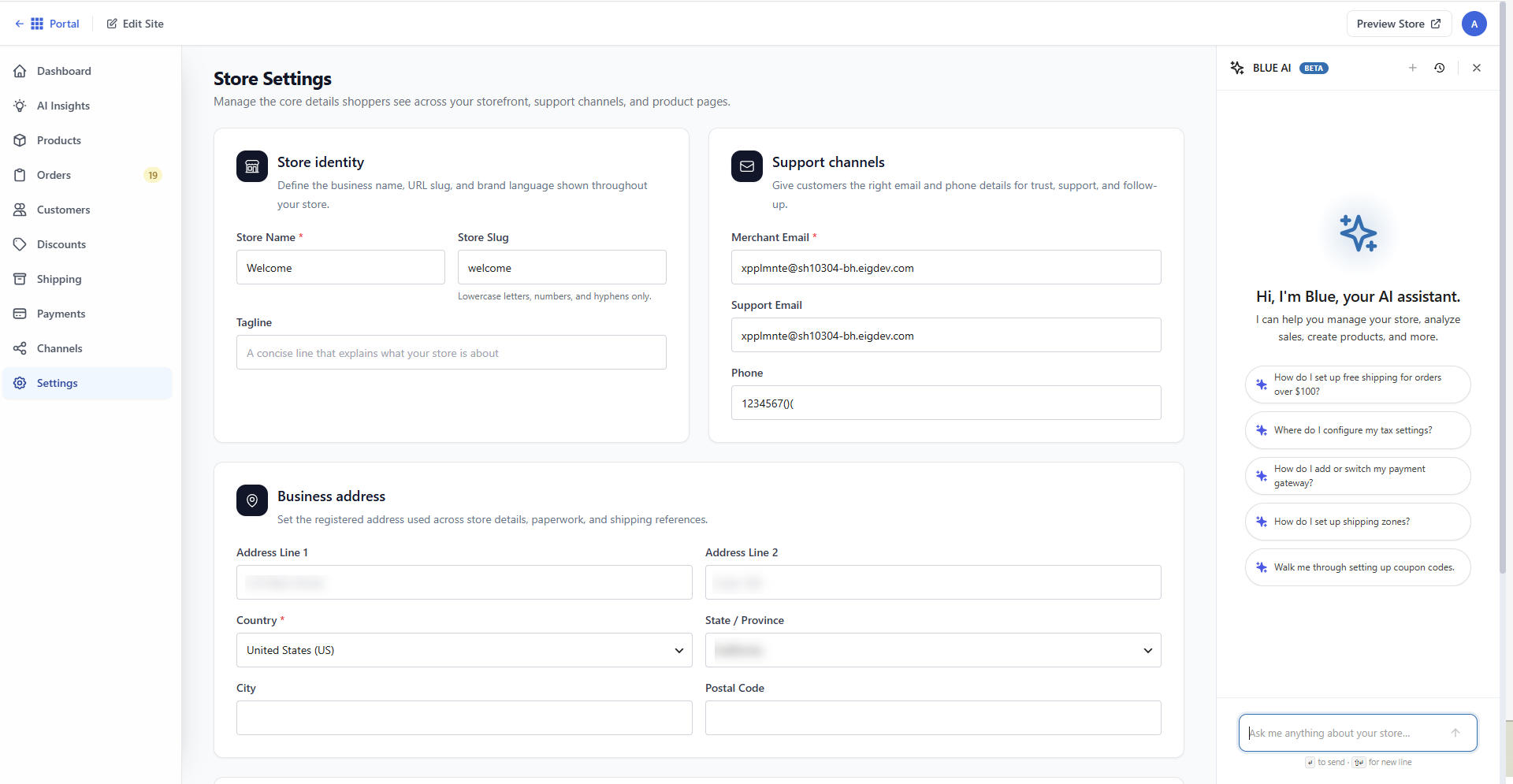
Task: Open Payments in the sidebar
Action: coord(87,314)
